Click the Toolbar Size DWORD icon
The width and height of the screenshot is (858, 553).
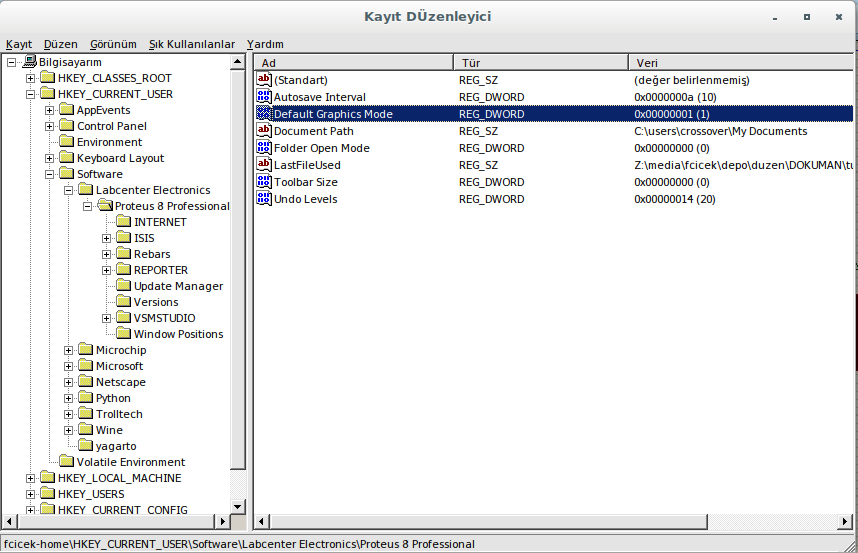264,182
